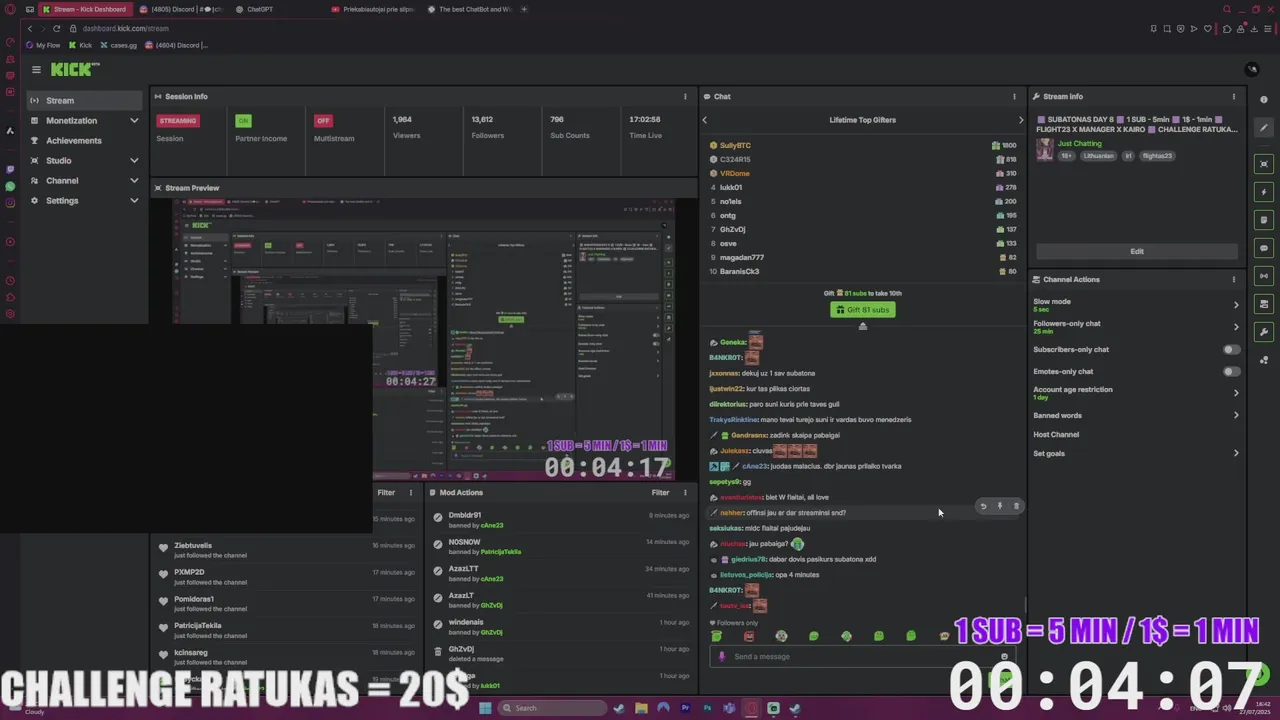Switch to the Discord browser tab
The width and height of the screenshot is (1280, 720).
[182, 9]
